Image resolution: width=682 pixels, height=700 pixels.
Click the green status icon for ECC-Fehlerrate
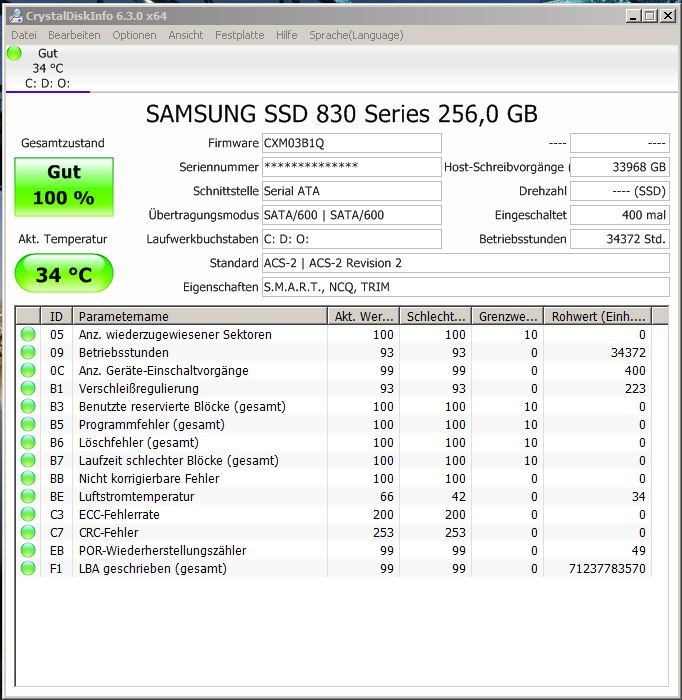click(28, 514)
